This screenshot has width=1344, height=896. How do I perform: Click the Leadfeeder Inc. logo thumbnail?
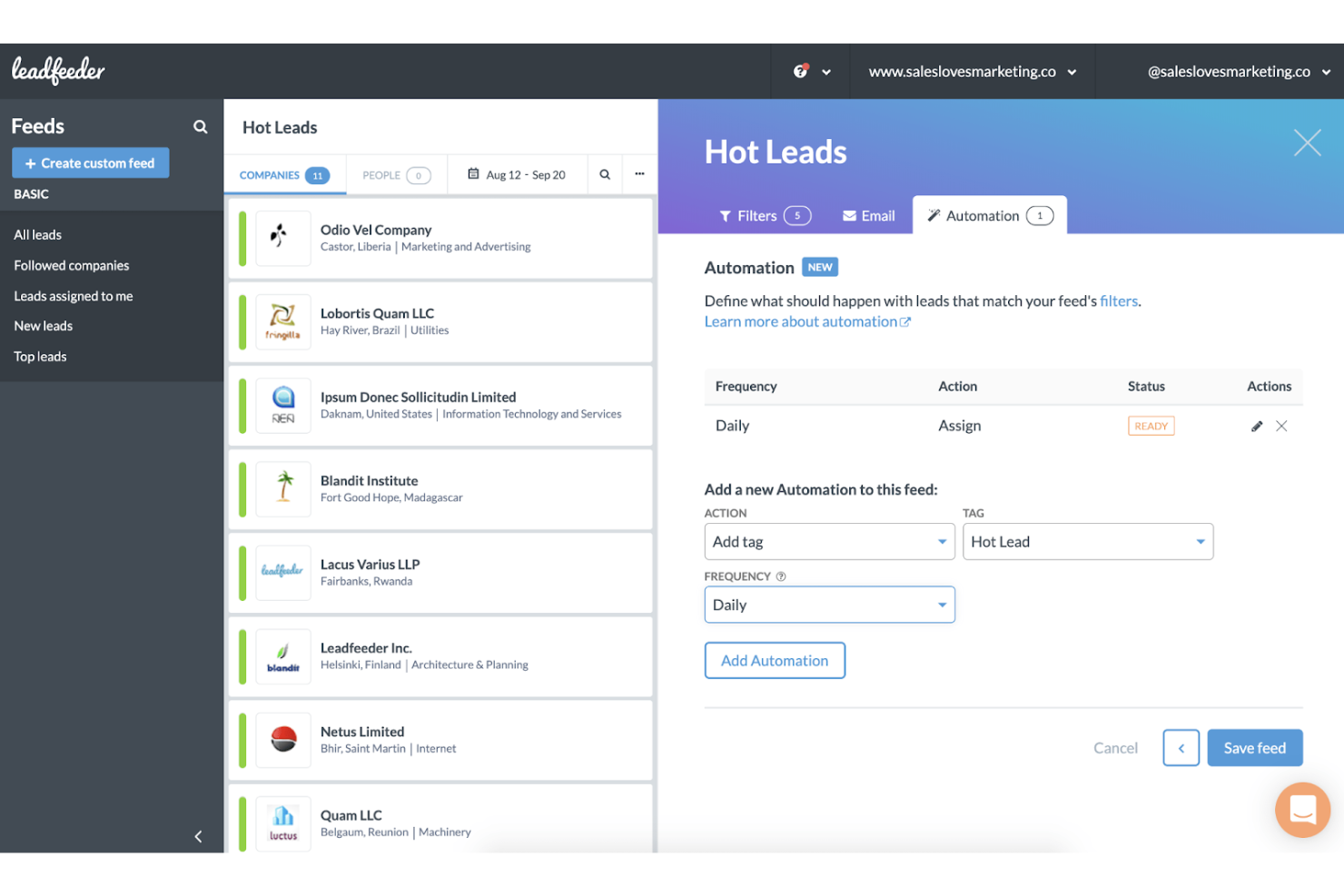[283, 655]
